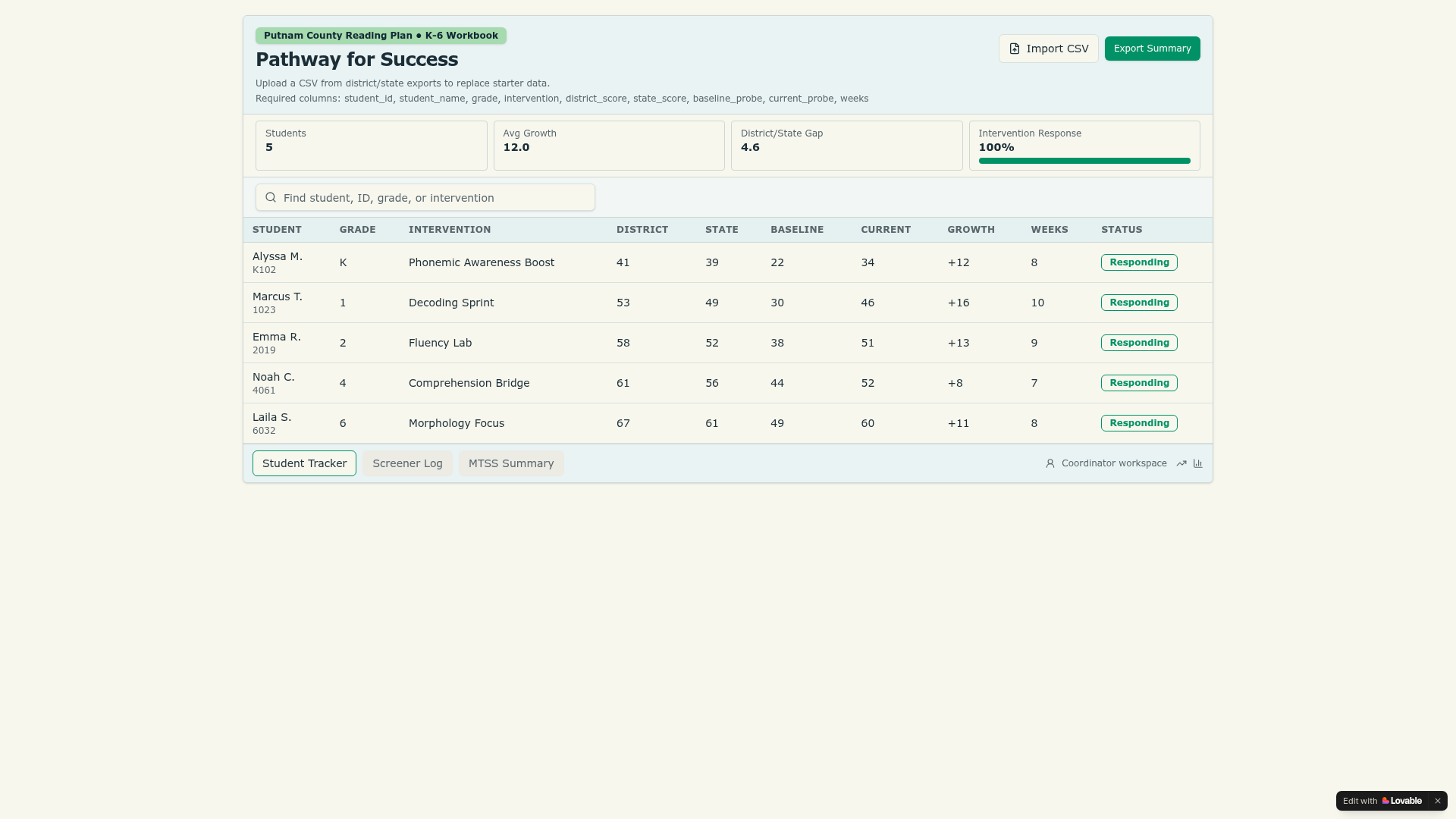The width and height of the screenshot is (1456, 819).
Task: Click the bar chart icon
Action: [x=1198, y=463]
